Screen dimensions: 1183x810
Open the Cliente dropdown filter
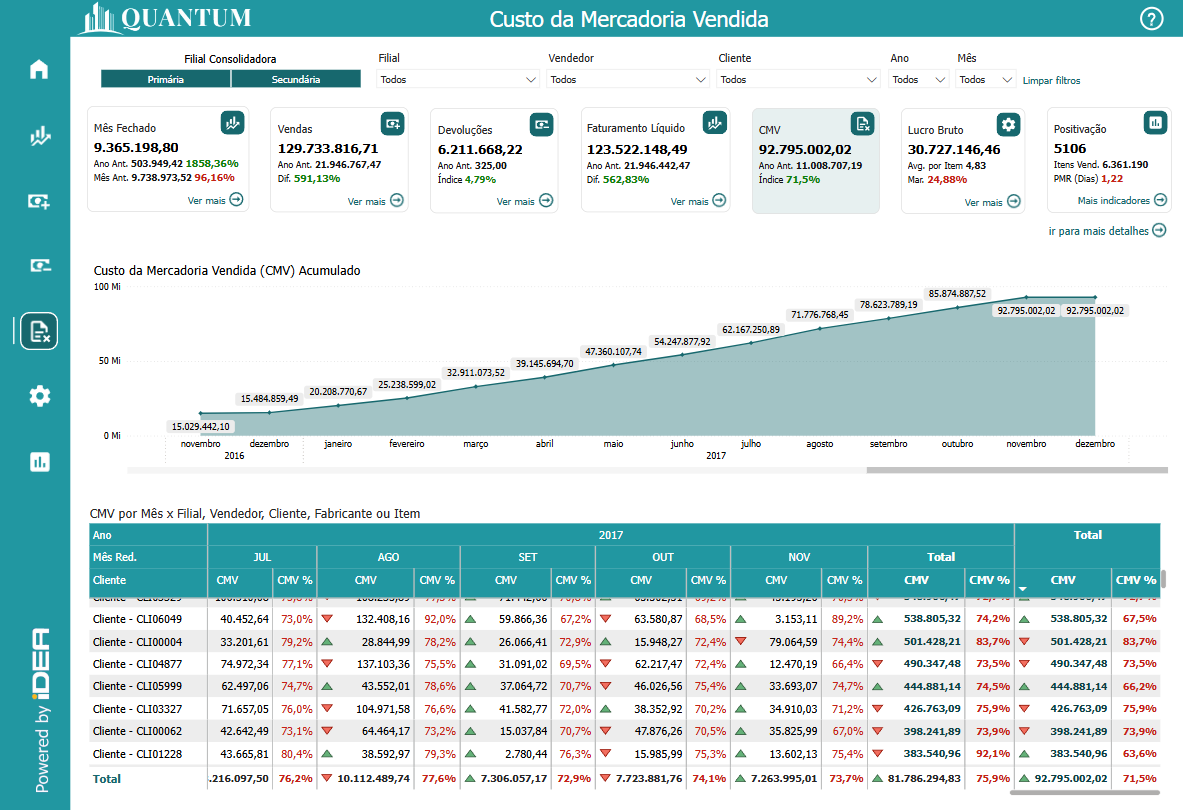798,79
